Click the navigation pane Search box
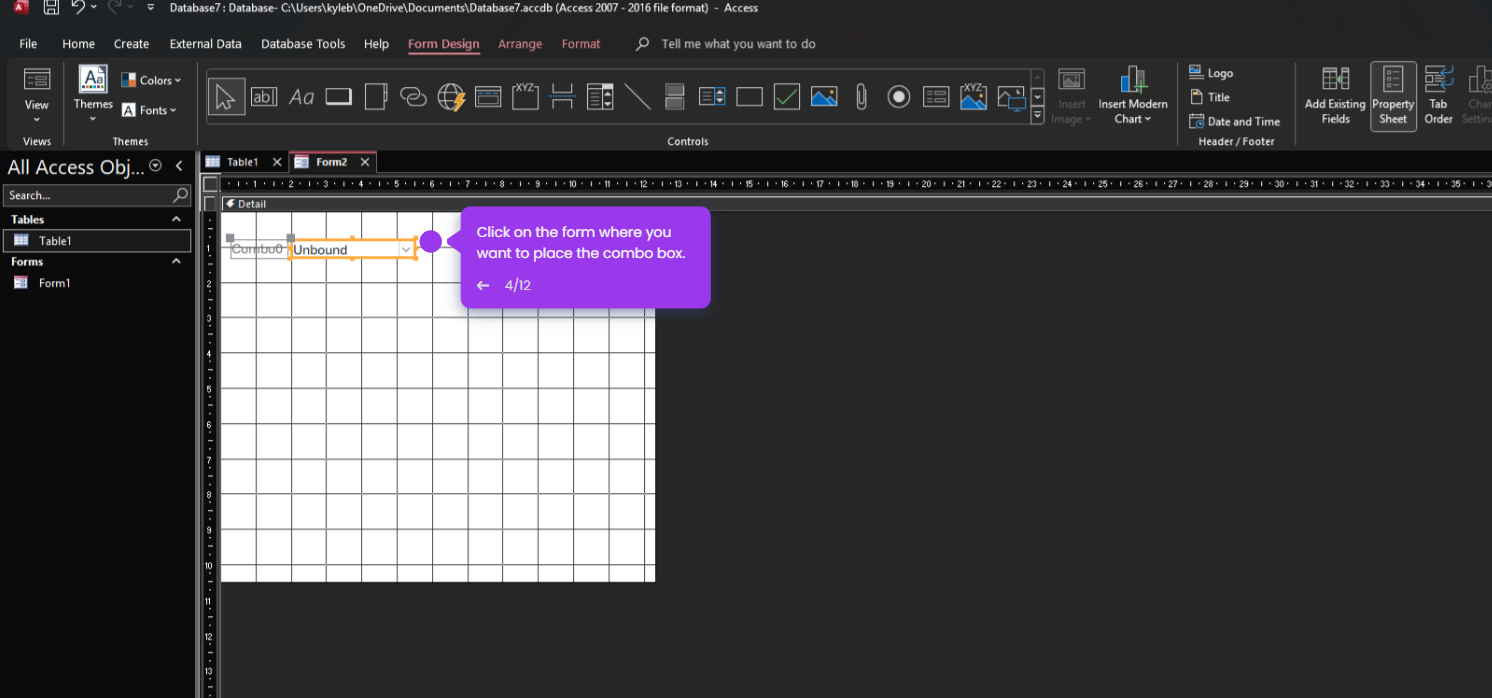This screenshot has height=698, width=1492. [90, 194]
